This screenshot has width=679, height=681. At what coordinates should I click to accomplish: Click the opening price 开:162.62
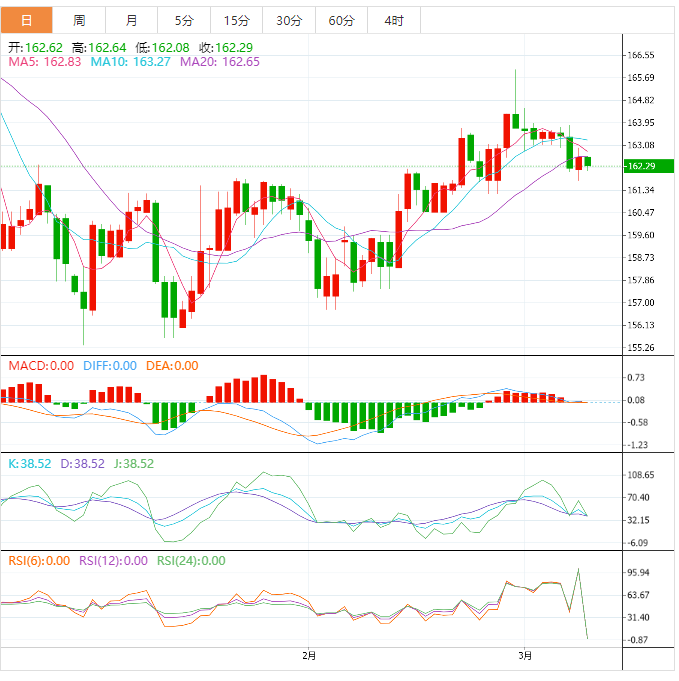tap(36, 47)
